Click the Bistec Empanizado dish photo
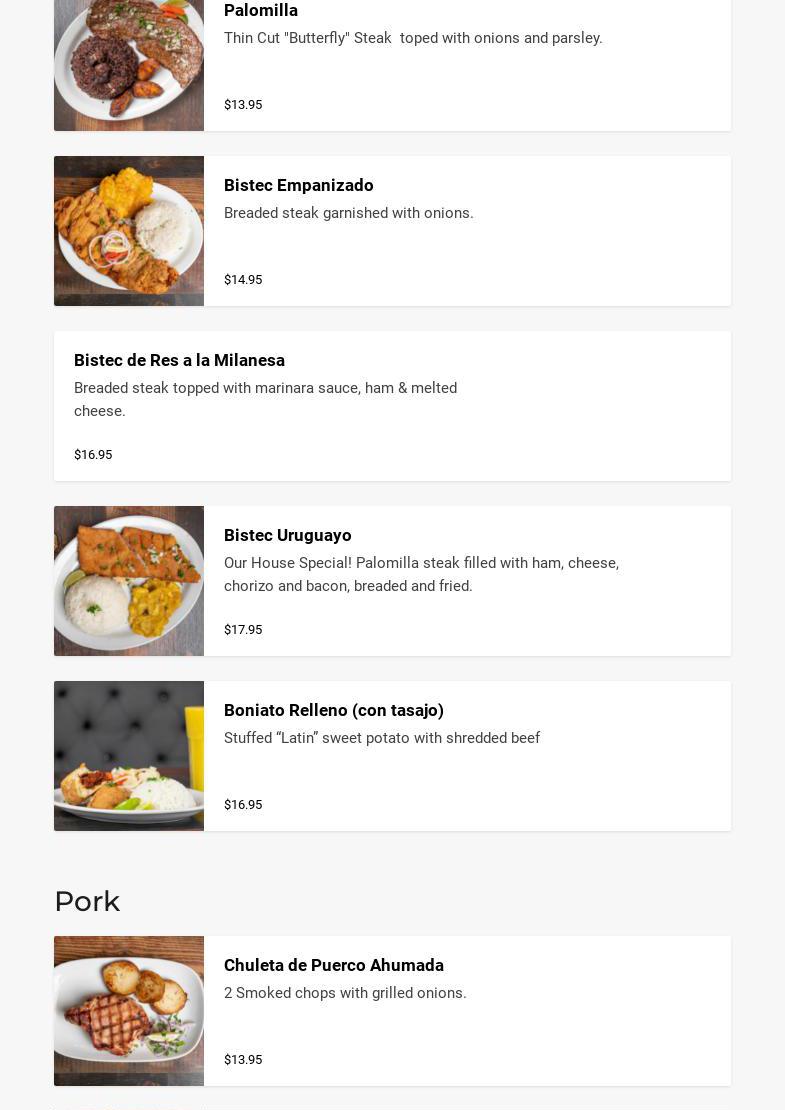The image size is (785, 1110). [129, 231]
